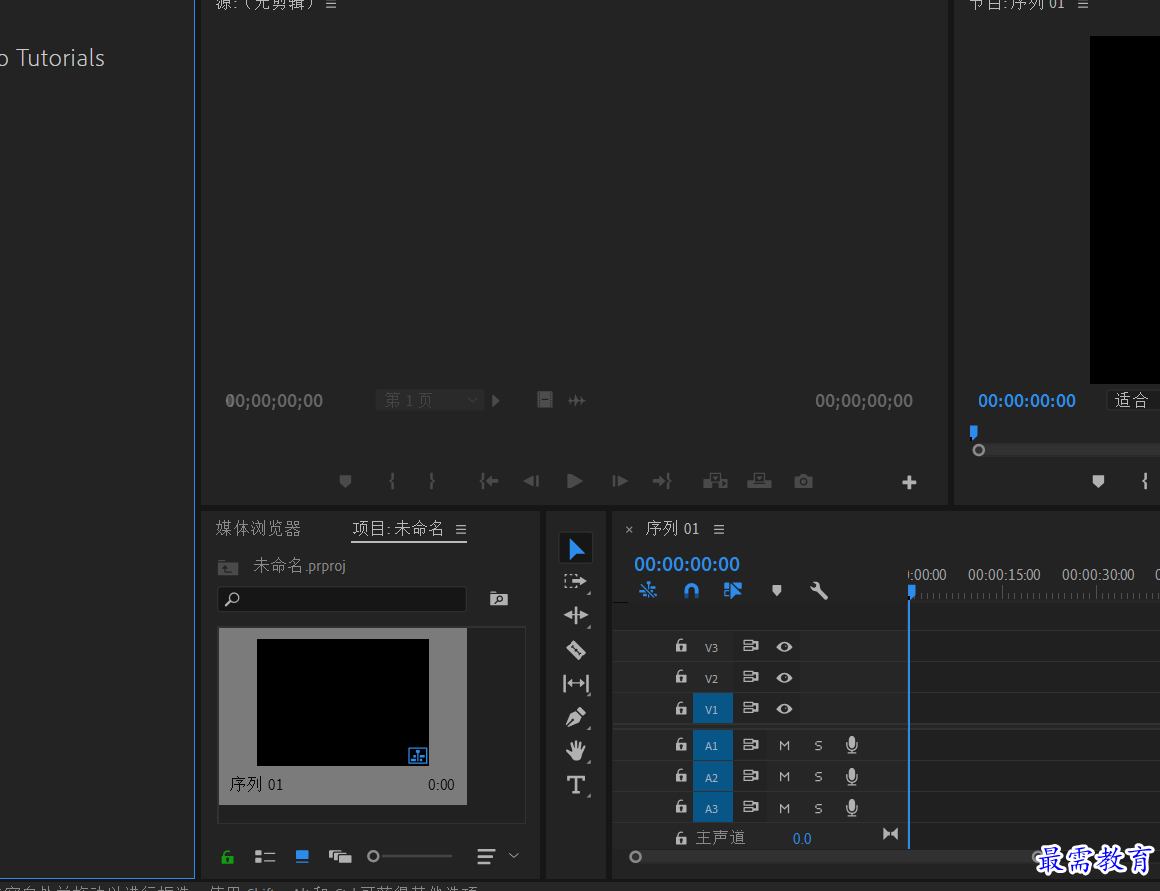Click Insert button in source monitor
The image size is (1160, 891).
715,481
